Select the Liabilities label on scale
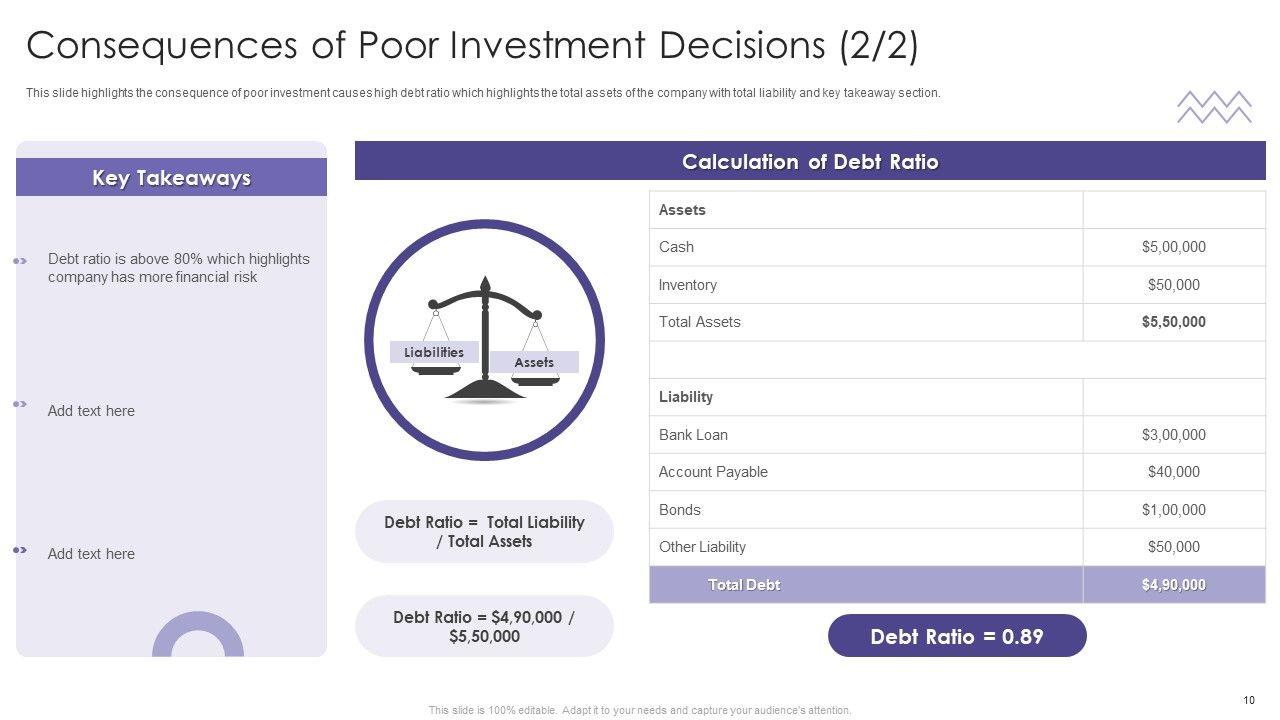 tap(434, 352)
